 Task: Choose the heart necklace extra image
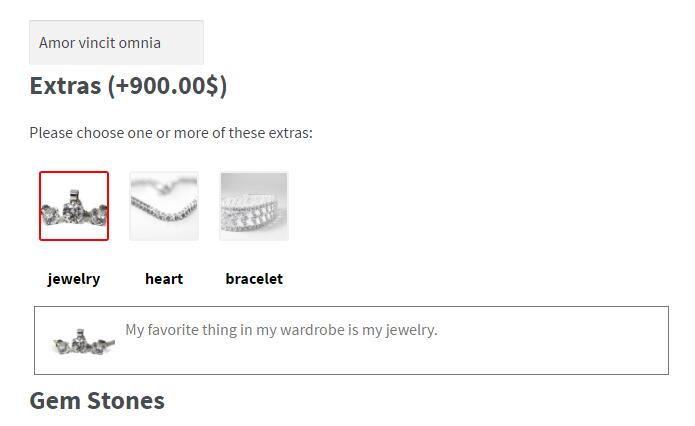[164, 206]
